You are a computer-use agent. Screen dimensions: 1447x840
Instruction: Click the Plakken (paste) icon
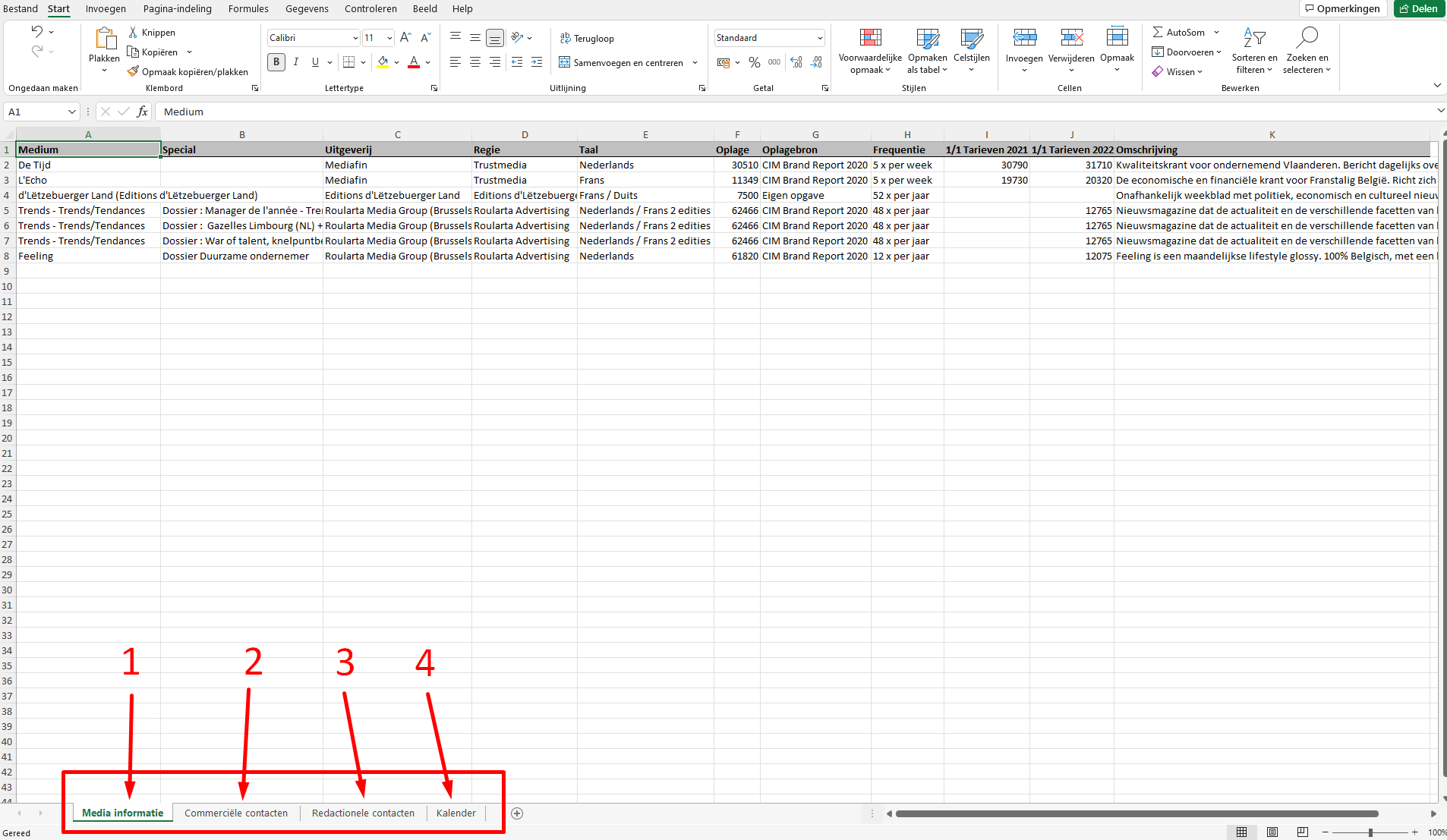(x=104, y=38)
